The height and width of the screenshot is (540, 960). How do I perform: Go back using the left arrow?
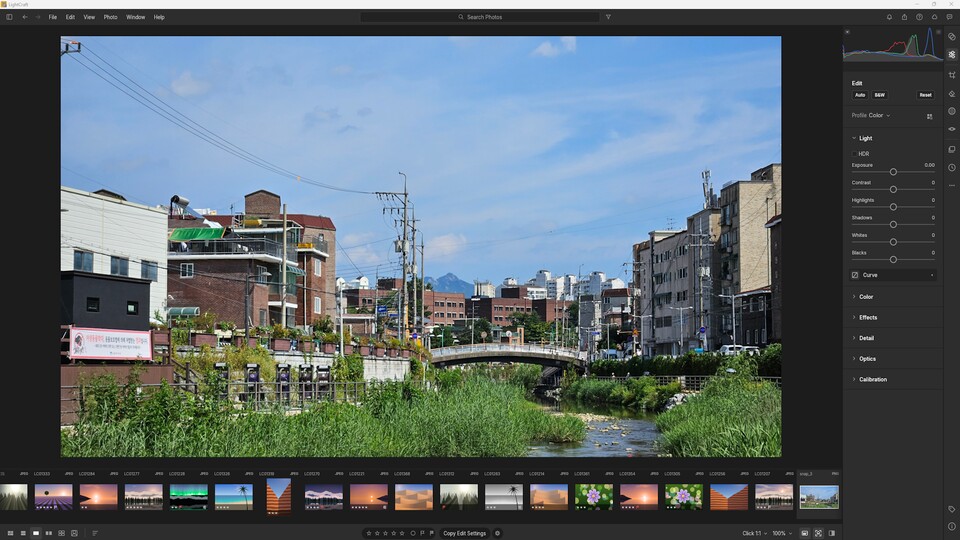(x=24, y=17)
